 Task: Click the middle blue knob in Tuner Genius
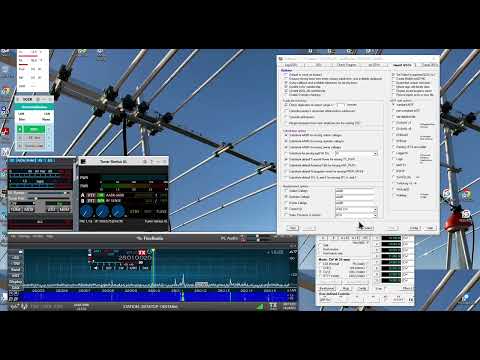[102, 211]
